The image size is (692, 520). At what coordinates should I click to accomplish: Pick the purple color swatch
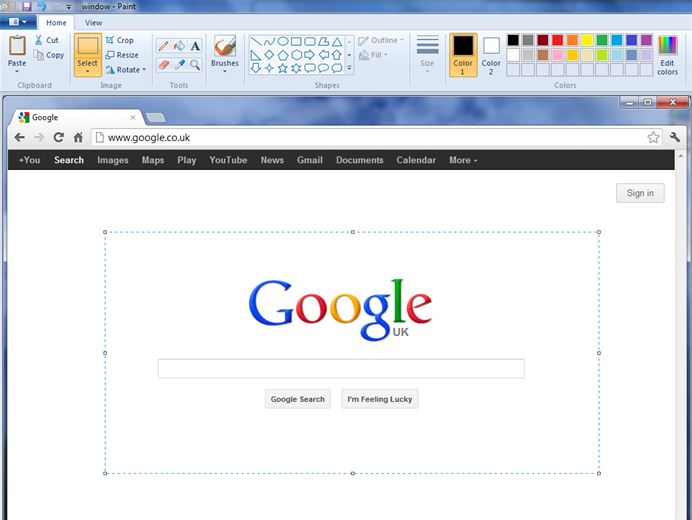tap(646, 40)
